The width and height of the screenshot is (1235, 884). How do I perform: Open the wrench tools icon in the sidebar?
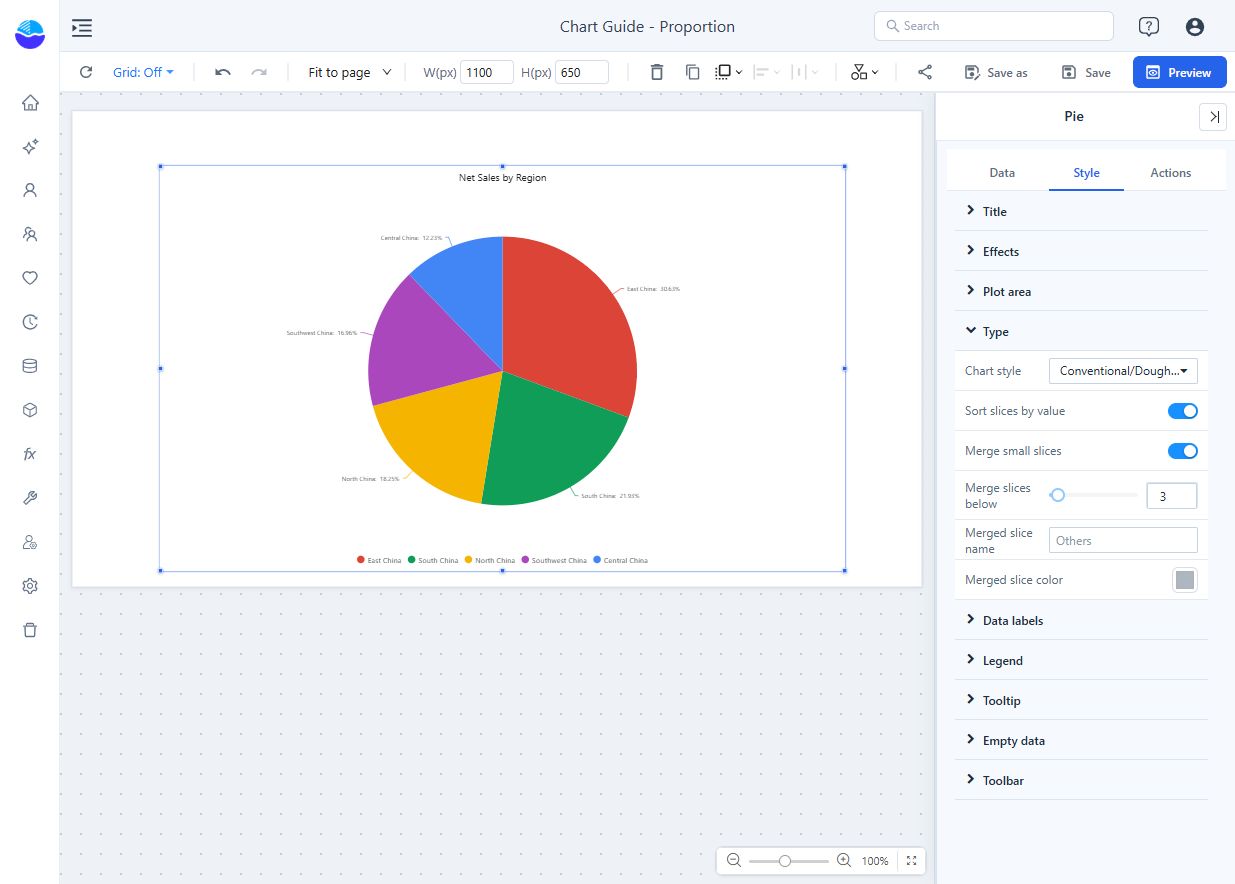click(30, 498)
